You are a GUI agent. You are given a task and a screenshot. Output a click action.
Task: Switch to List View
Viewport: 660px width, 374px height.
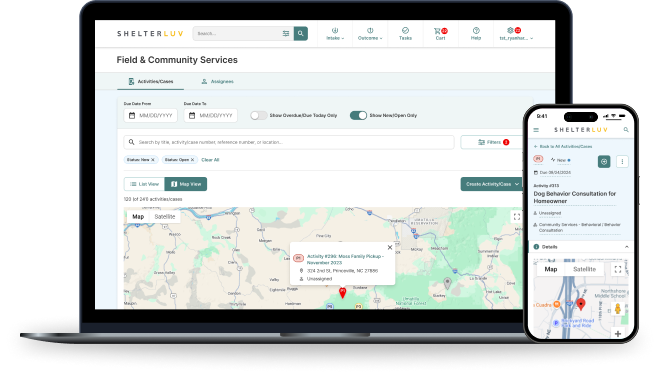click(x=144, y=184)
